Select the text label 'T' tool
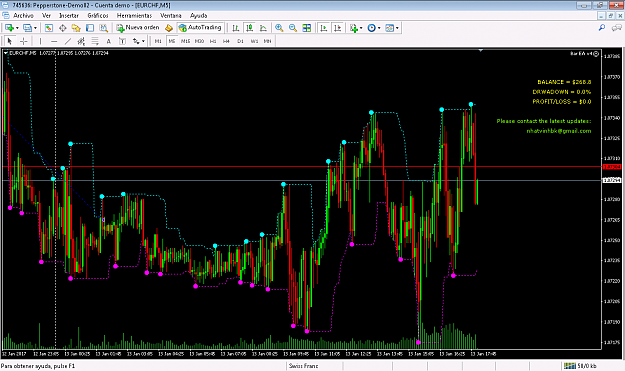This screenshot has height=371, width=625. click(122, 41)
